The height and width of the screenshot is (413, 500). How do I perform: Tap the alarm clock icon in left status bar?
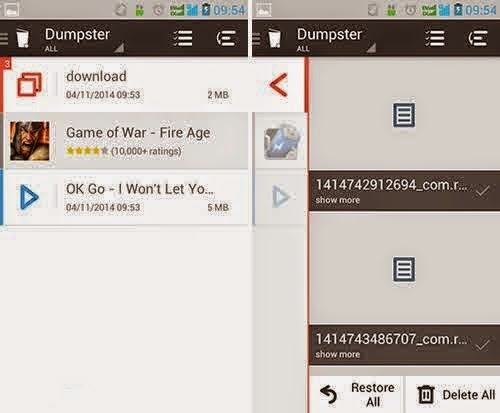tap(158, 10)
